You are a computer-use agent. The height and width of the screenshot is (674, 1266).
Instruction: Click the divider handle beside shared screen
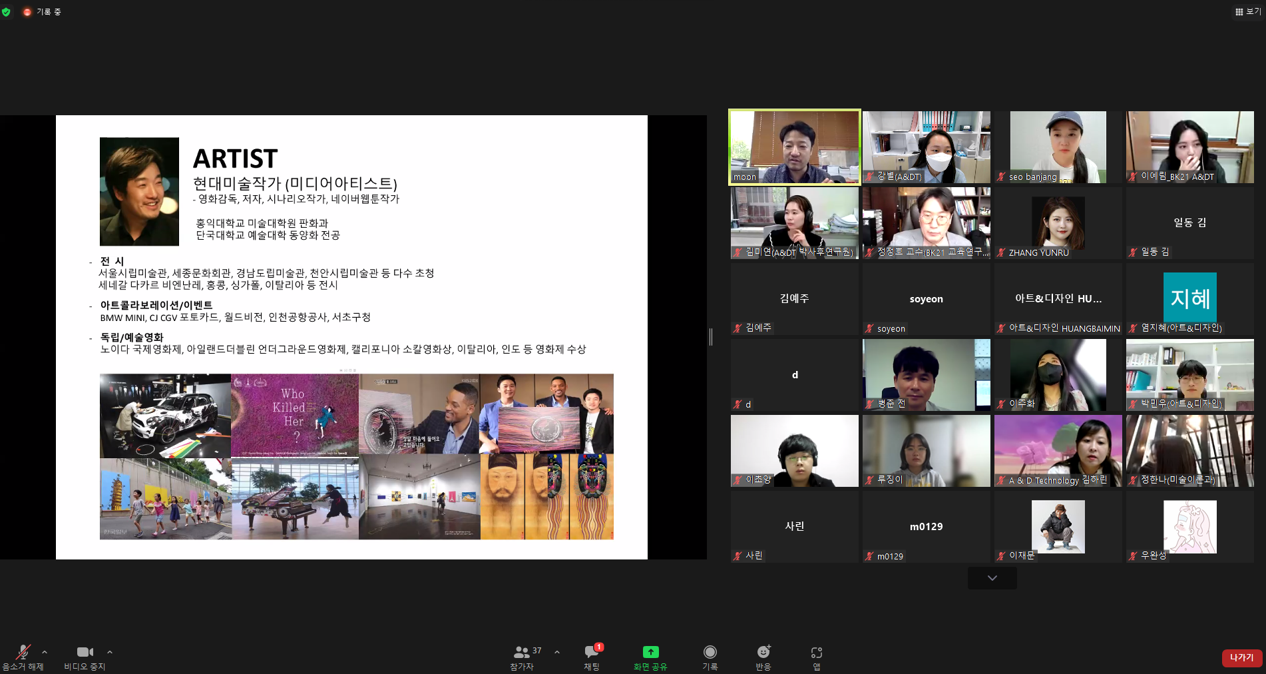coord(711,337)
